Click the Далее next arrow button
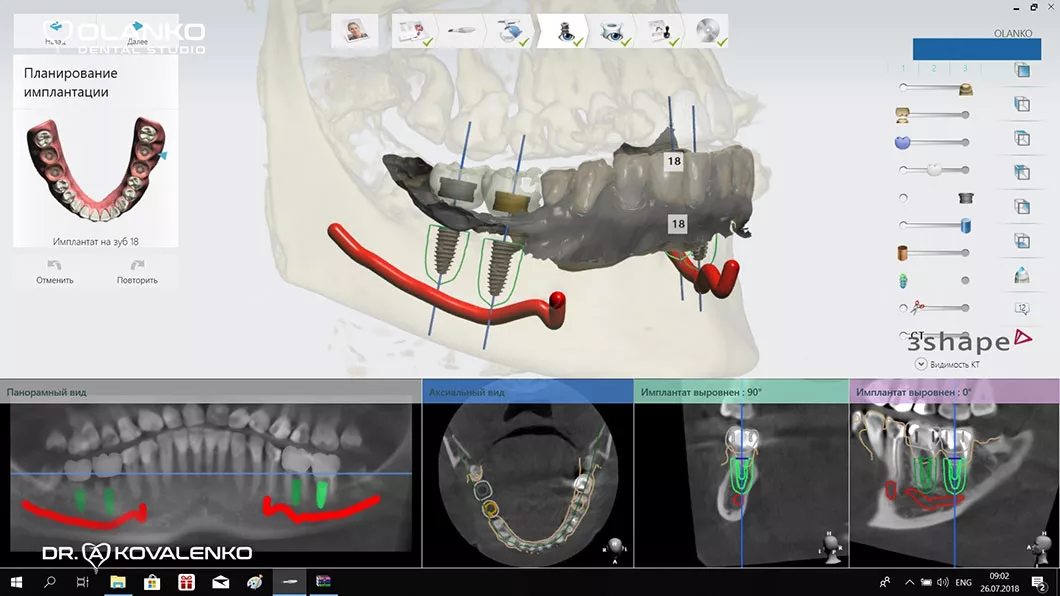The width and height of the screenshot is (1060, 596). point(137,30)
